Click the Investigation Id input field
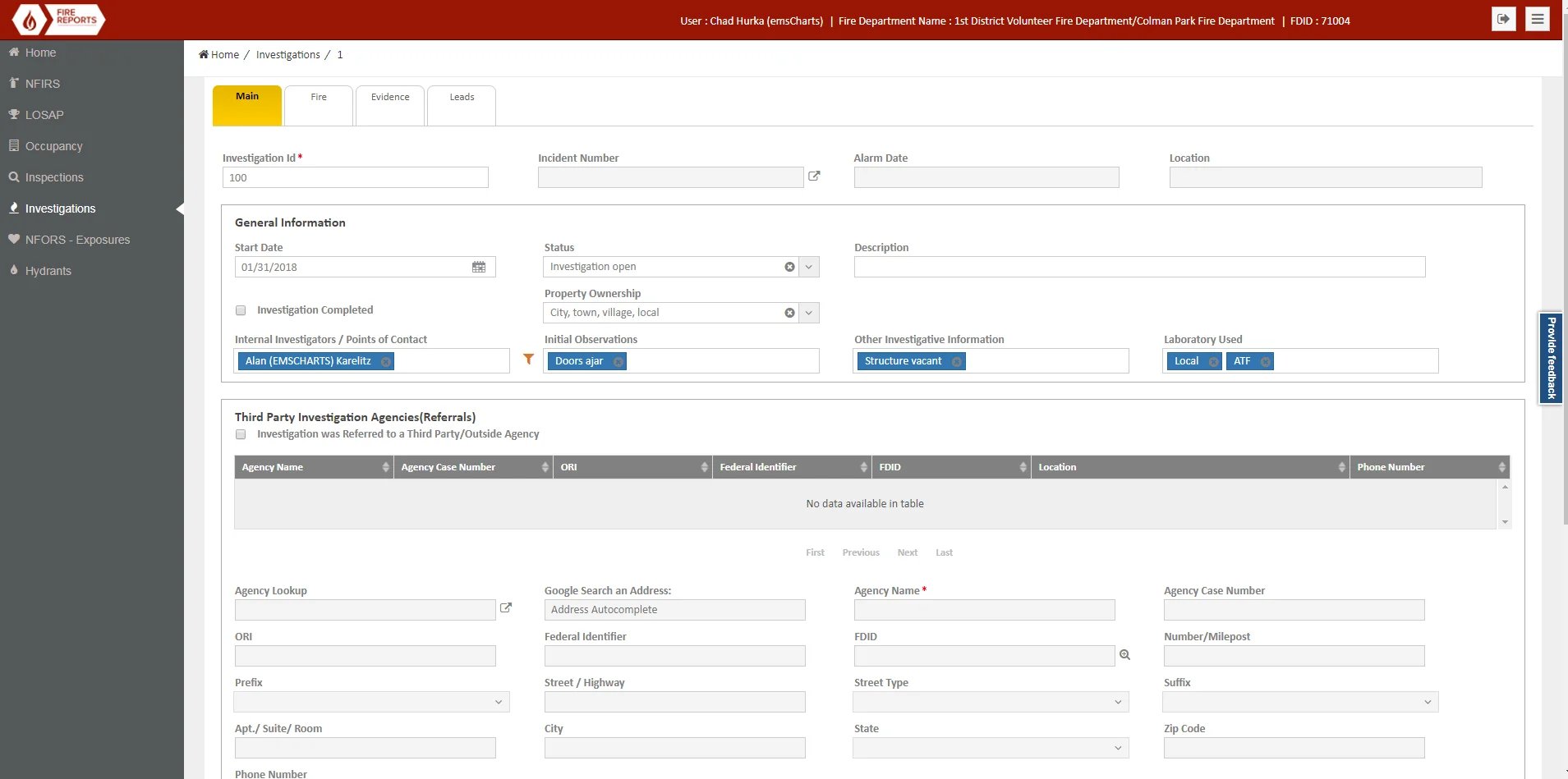Viewport: 1568px width, 779px height. pyautogui.click(x=356, y=177)
